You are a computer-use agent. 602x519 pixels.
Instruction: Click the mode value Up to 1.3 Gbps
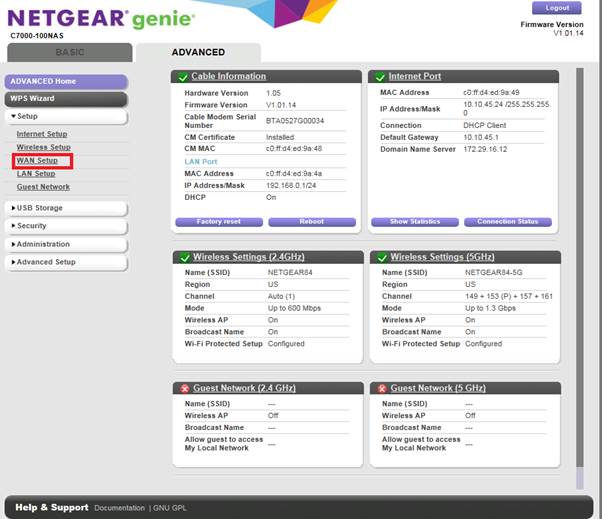coord(491,308)
